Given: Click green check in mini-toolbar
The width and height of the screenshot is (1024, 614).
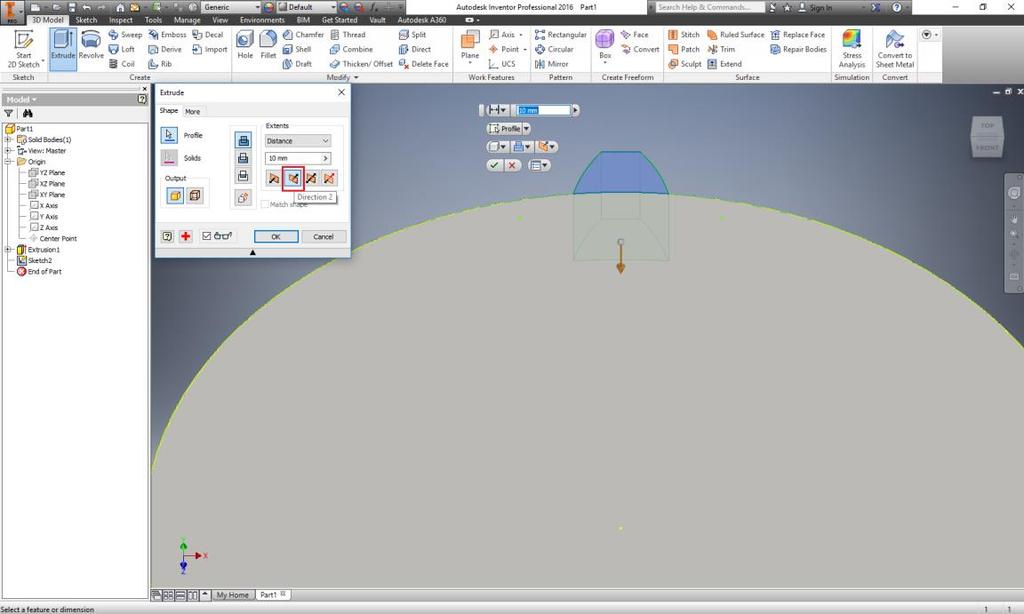Looking at the screenshot, I should 494,165.
